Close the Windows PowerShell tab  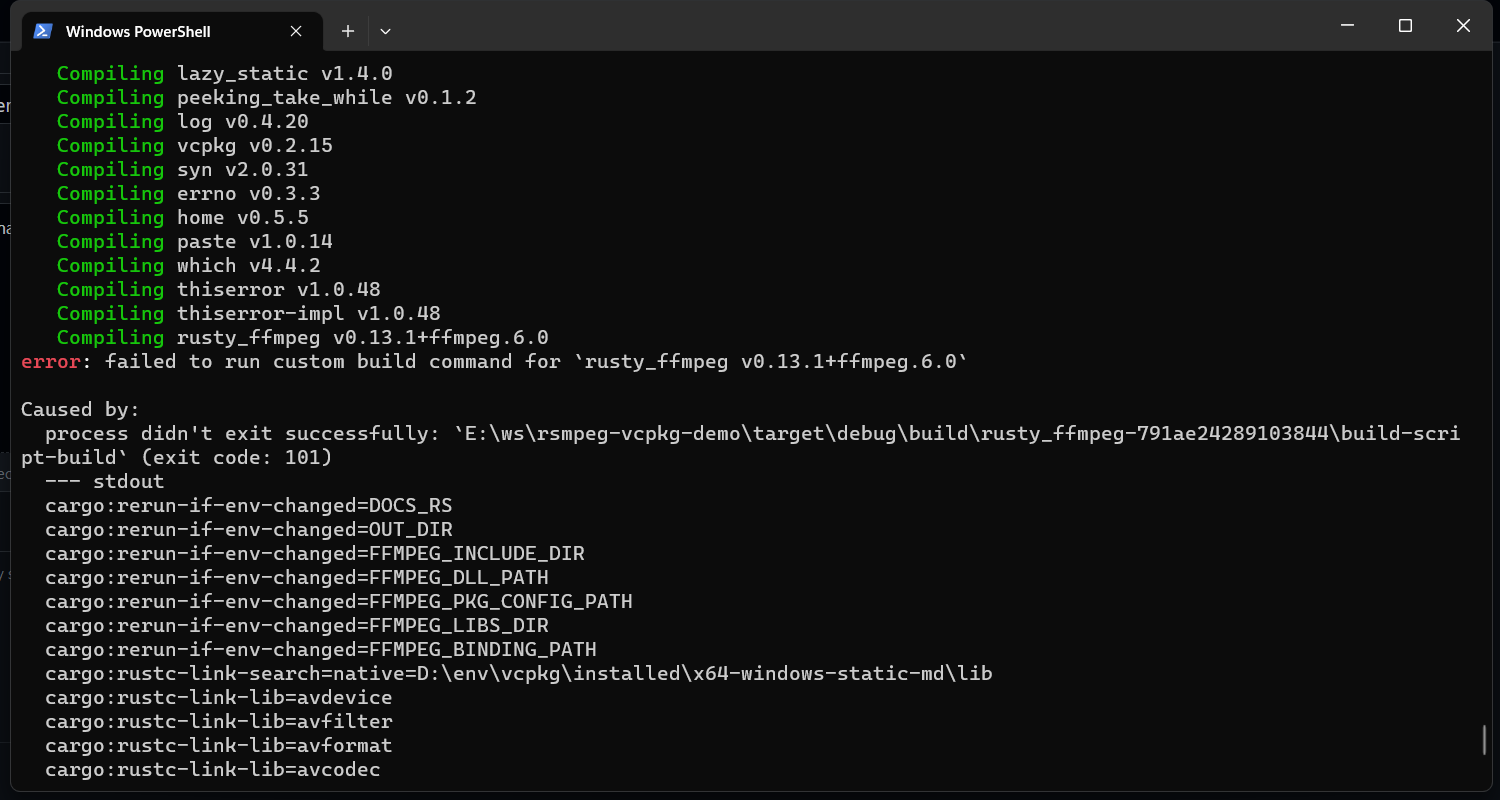(296, 31)
